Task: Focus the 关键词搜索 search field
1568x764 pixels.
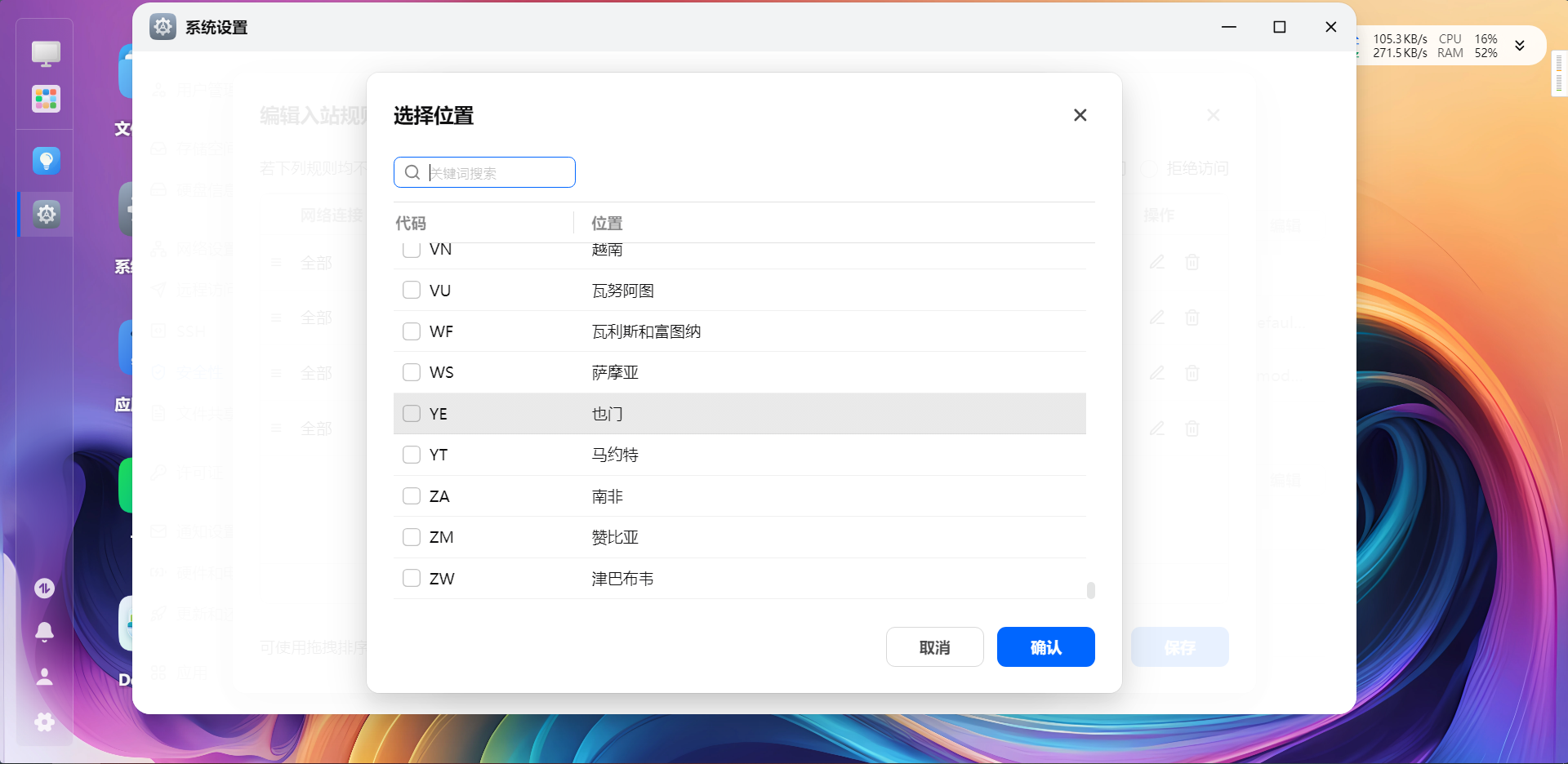Action: [498, 172]
